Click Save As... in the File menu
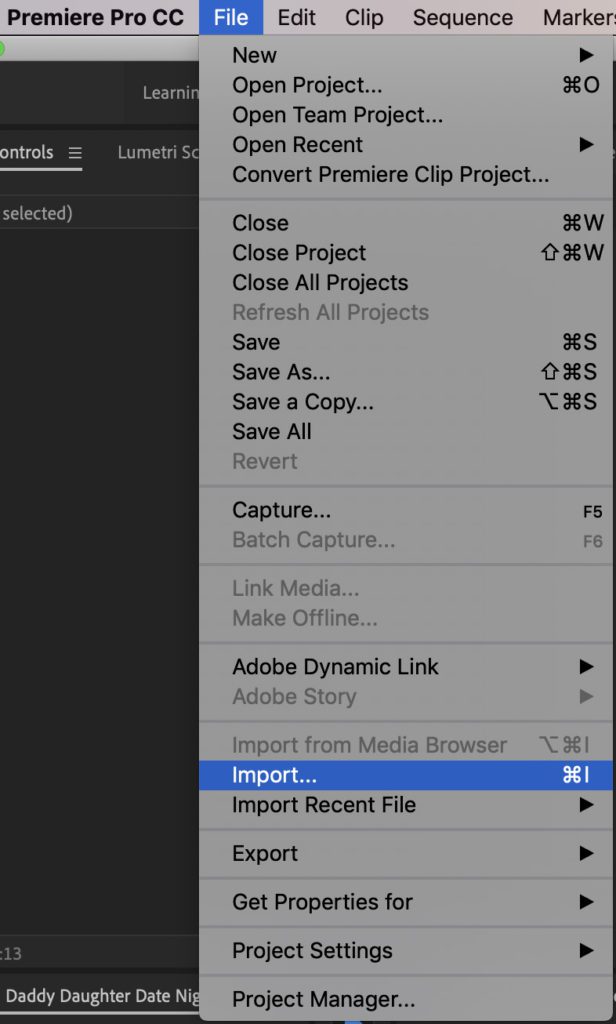Viewport: 616px width, 1024px height. tap(406, 372)
